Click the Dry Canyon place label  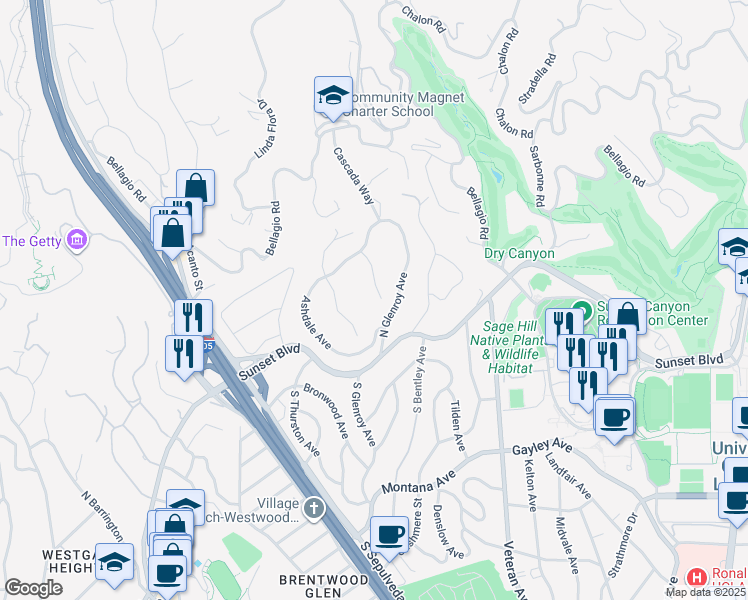(519, 253)
